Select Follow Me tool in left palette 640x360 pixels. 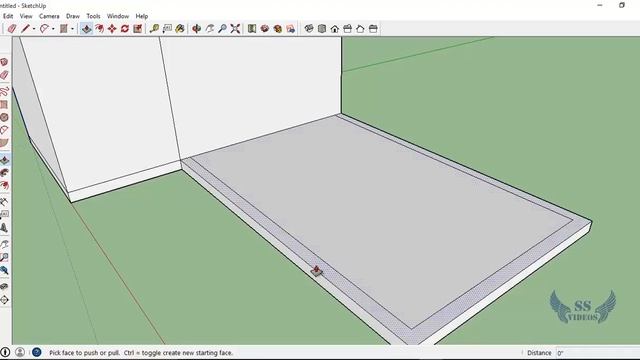(x=4, y=173)
